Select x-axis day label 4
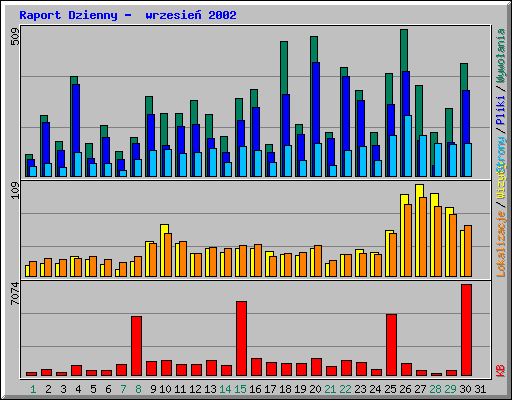The image size is (512, 400). coord(78,389)
